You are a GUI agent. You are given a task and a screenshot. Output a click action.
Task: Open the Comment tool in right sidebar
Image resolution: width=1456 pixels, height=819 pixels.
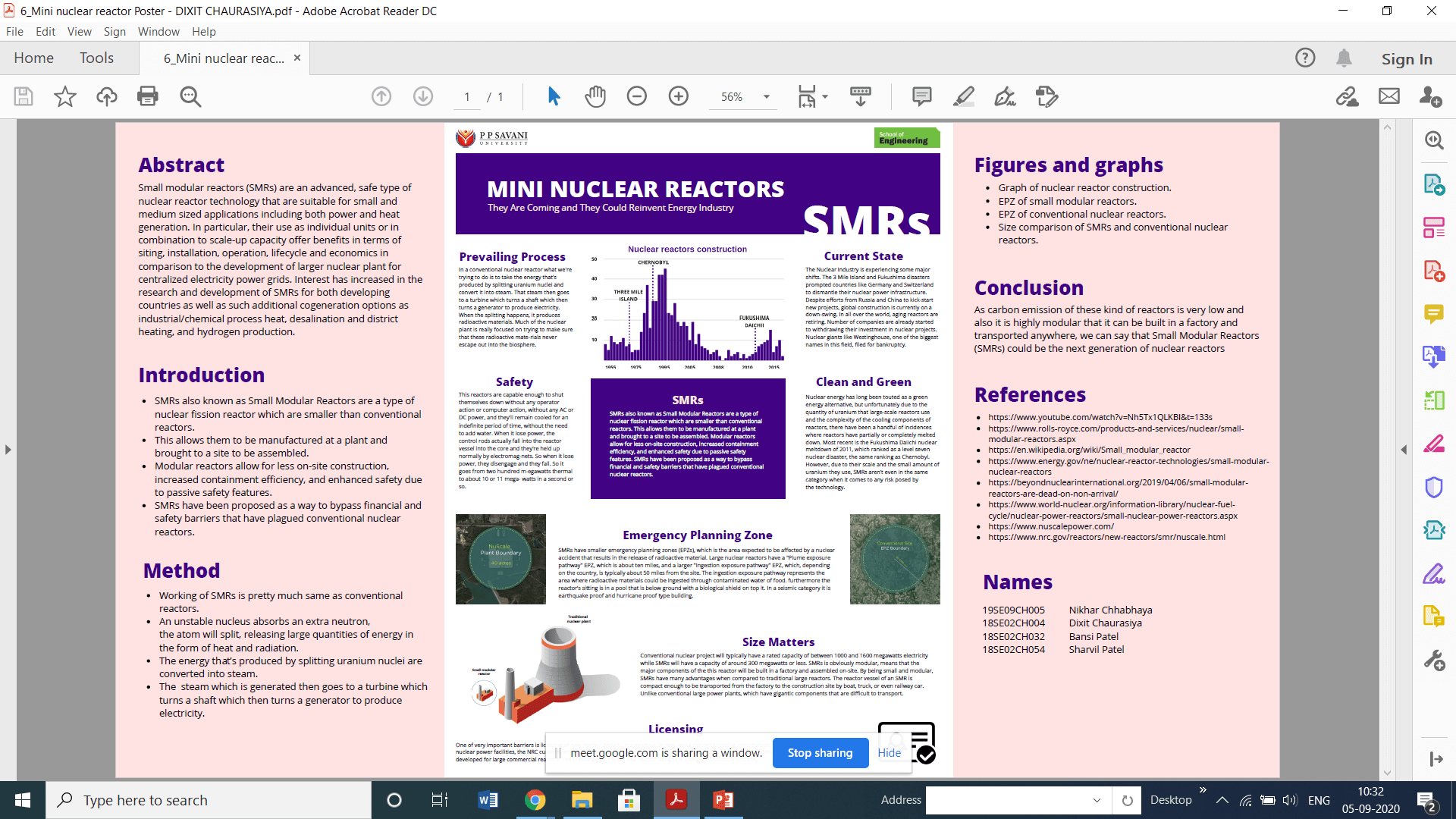(1434, 314)
